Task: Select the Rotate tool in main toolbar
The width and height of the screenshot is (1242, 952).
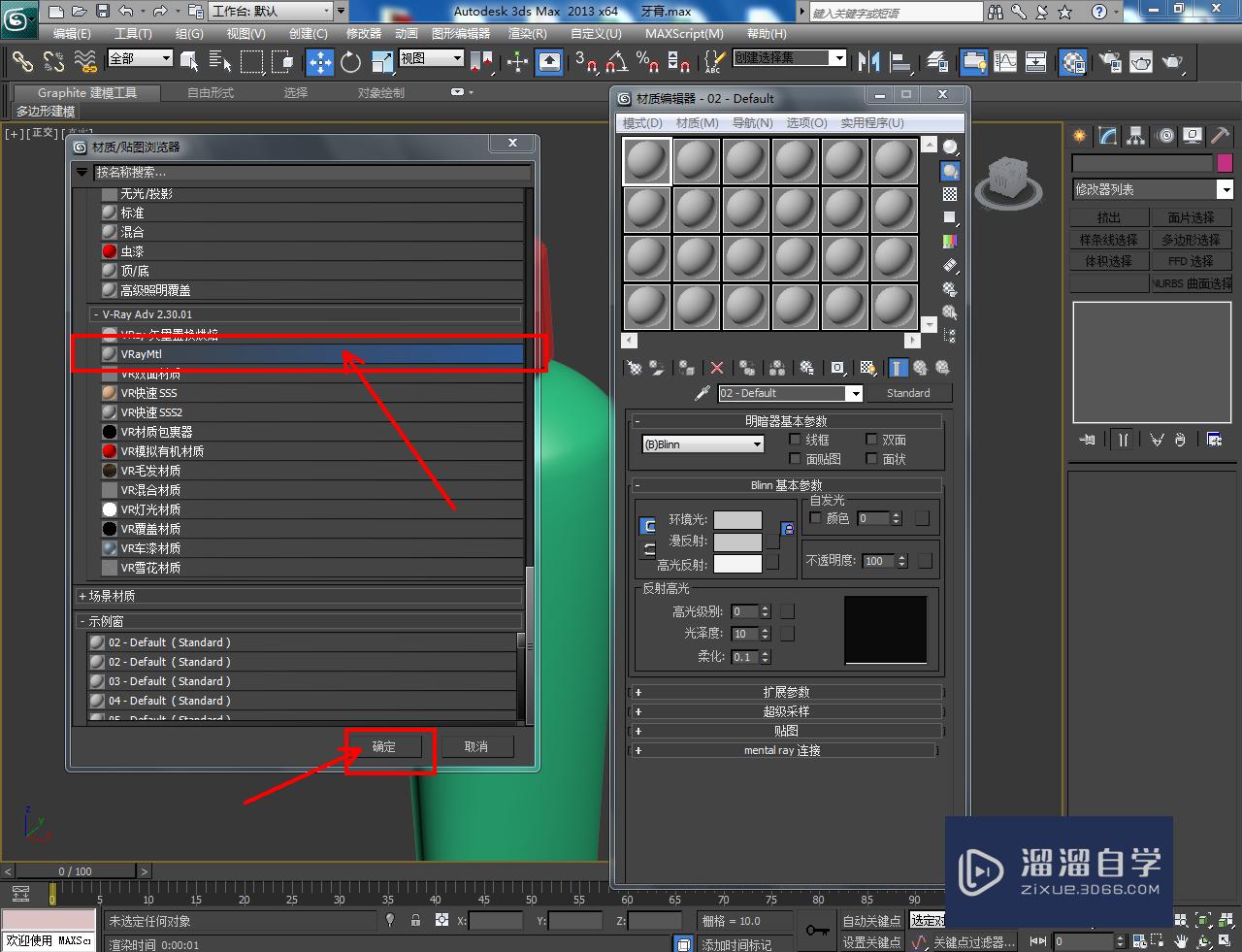Action: click(x=351, y=62)
